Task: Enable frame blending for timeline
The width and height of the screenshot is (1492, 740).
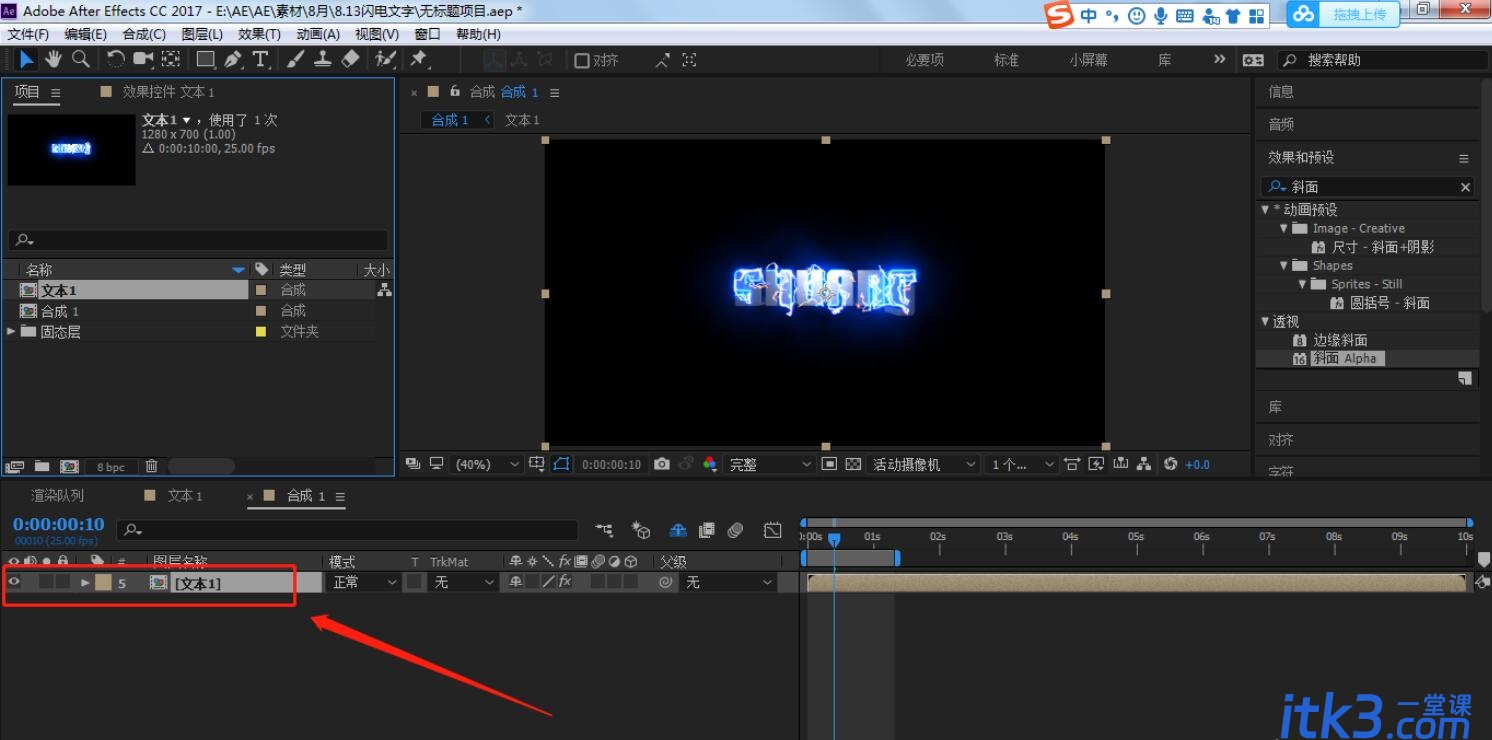Action: pyautogui.click(x=707, y=530)
